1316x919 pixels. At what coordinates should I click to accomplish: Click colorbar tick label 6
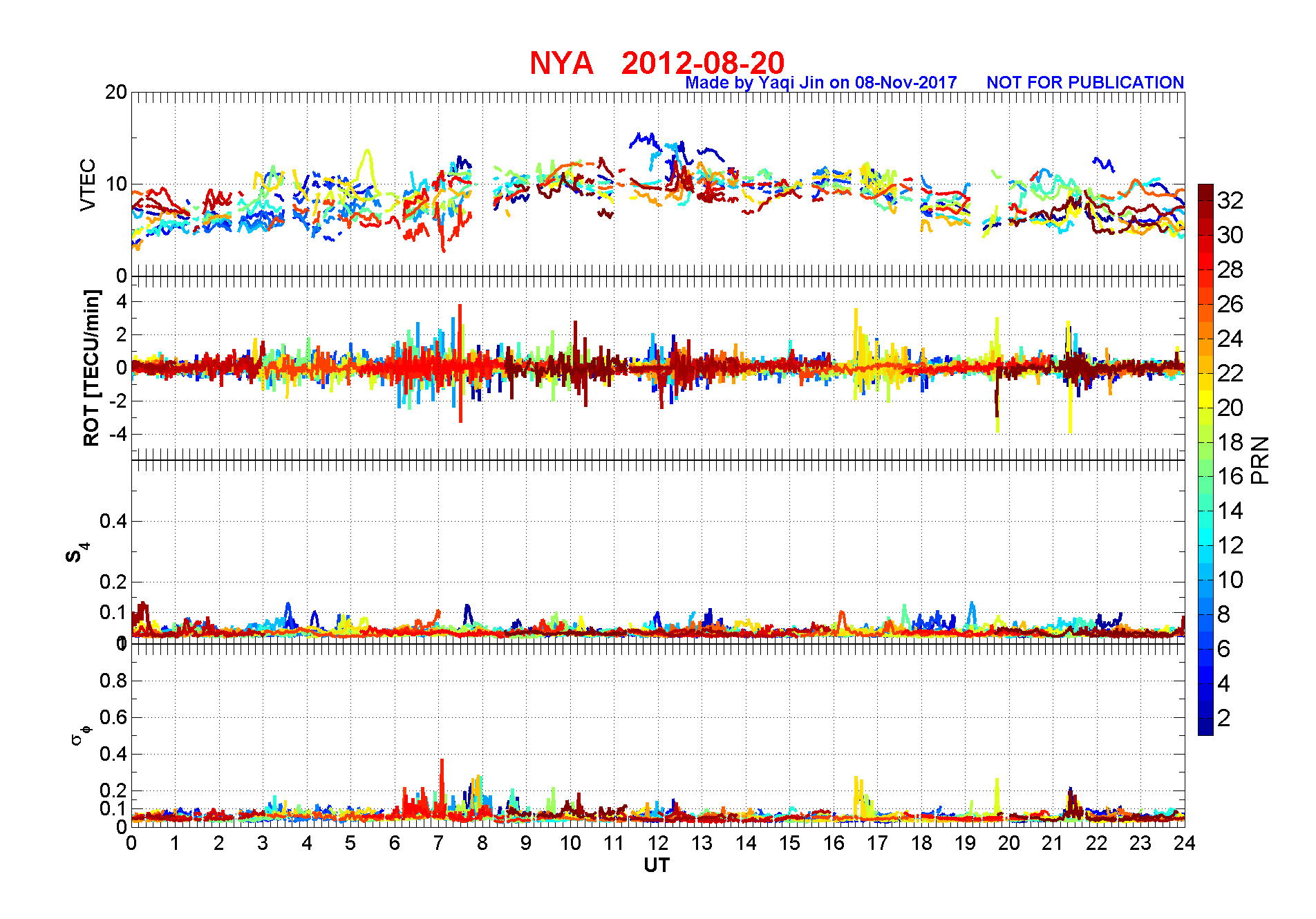[x=1224, y=649]
